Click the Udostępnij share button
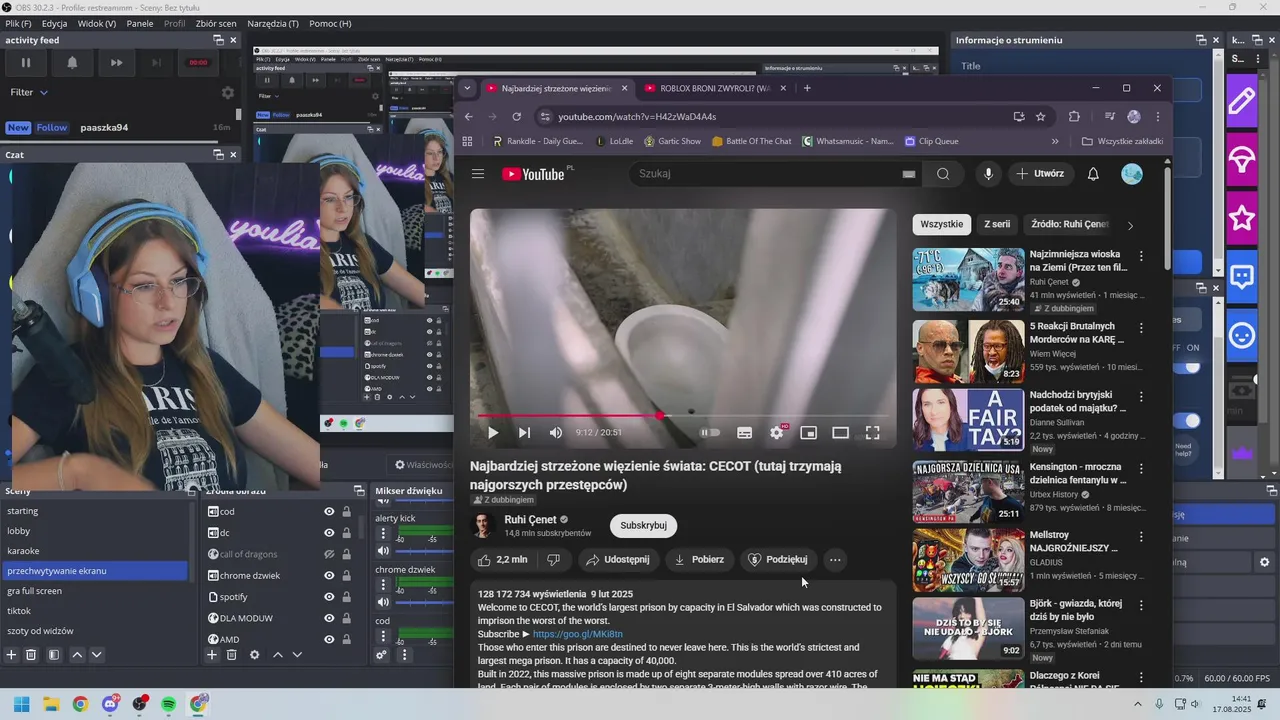The height and width of the screenshot is (720, 1280). (x=618, y=560)
